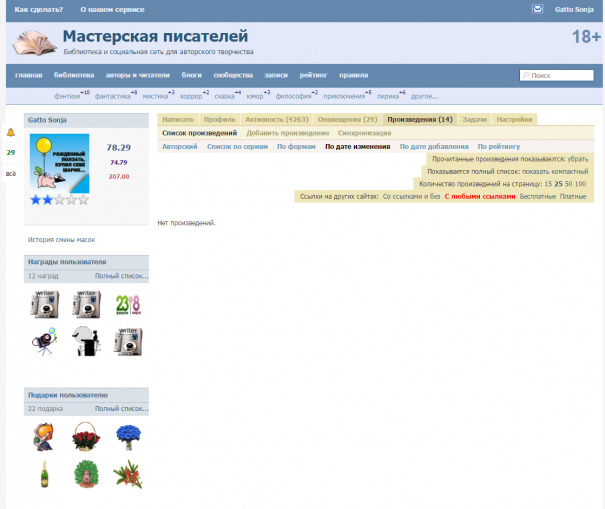Open the film camera award icon
Image resolution: width=605 pixels, height=509 pixels.
click(44, 342)
